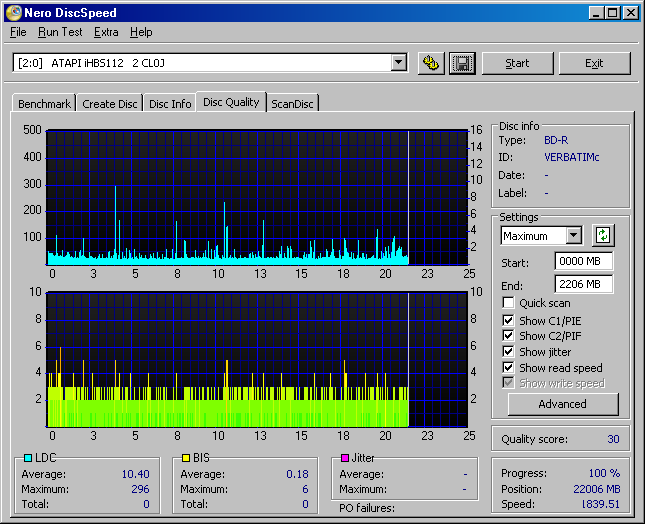Click the cyan LDC legend swatch
The width and height of the screenshot is (645, 524).
point(28,458)
